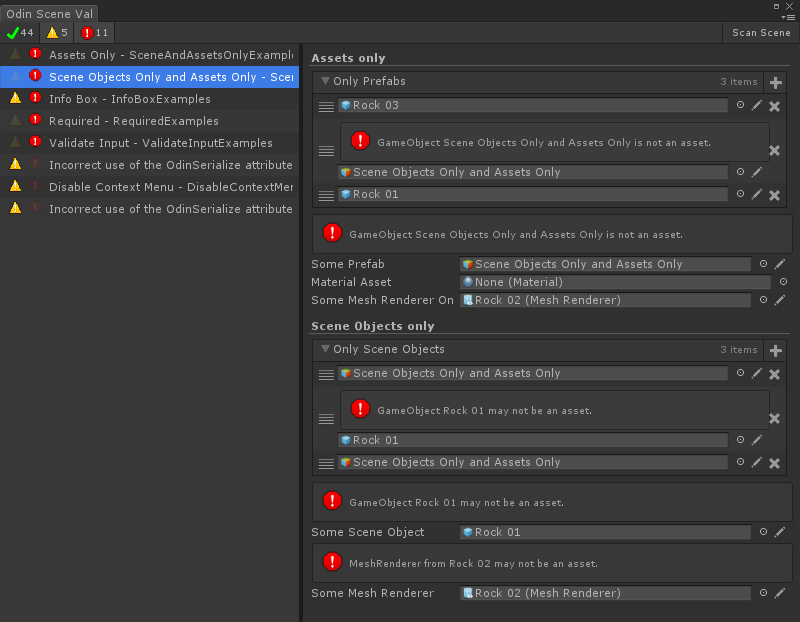This screenshot has height=622, width=800.
Task: Remove last item from Only Scene Objects
Action: 774,463
